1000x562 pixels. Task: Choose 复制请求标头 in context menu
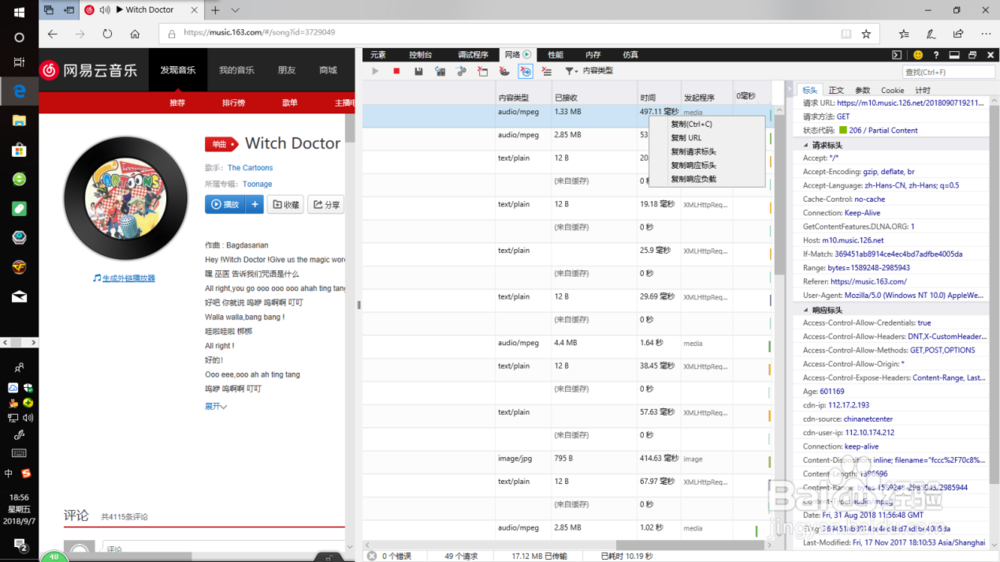[707, 152]
